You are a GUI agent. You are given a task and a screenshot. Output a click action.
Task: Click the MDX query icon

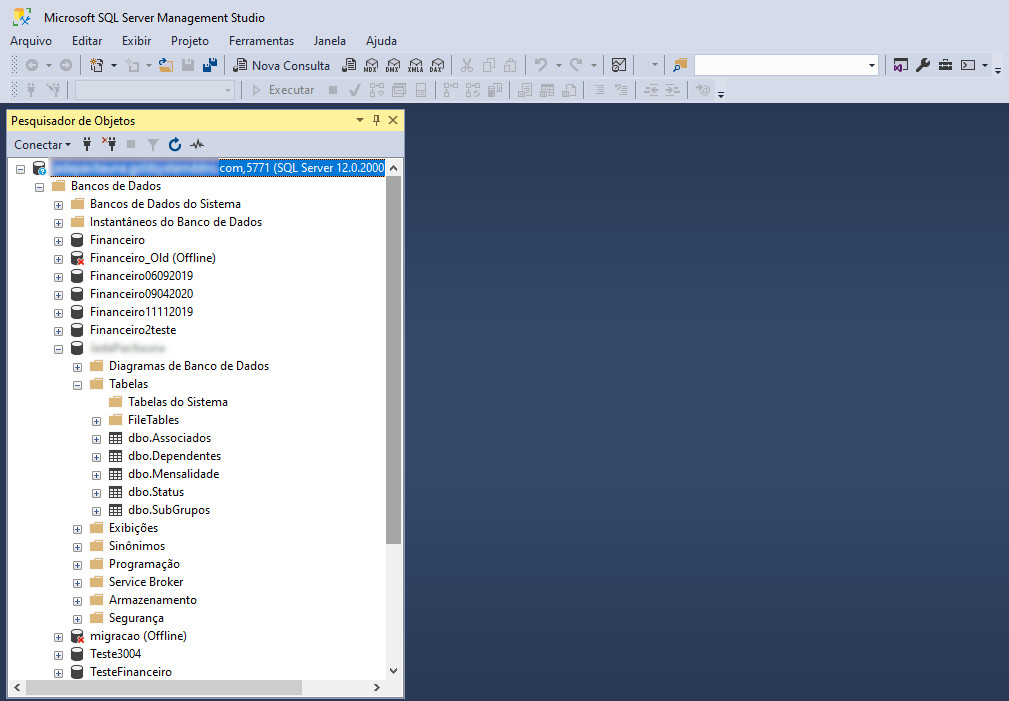[x=371, y=65]
